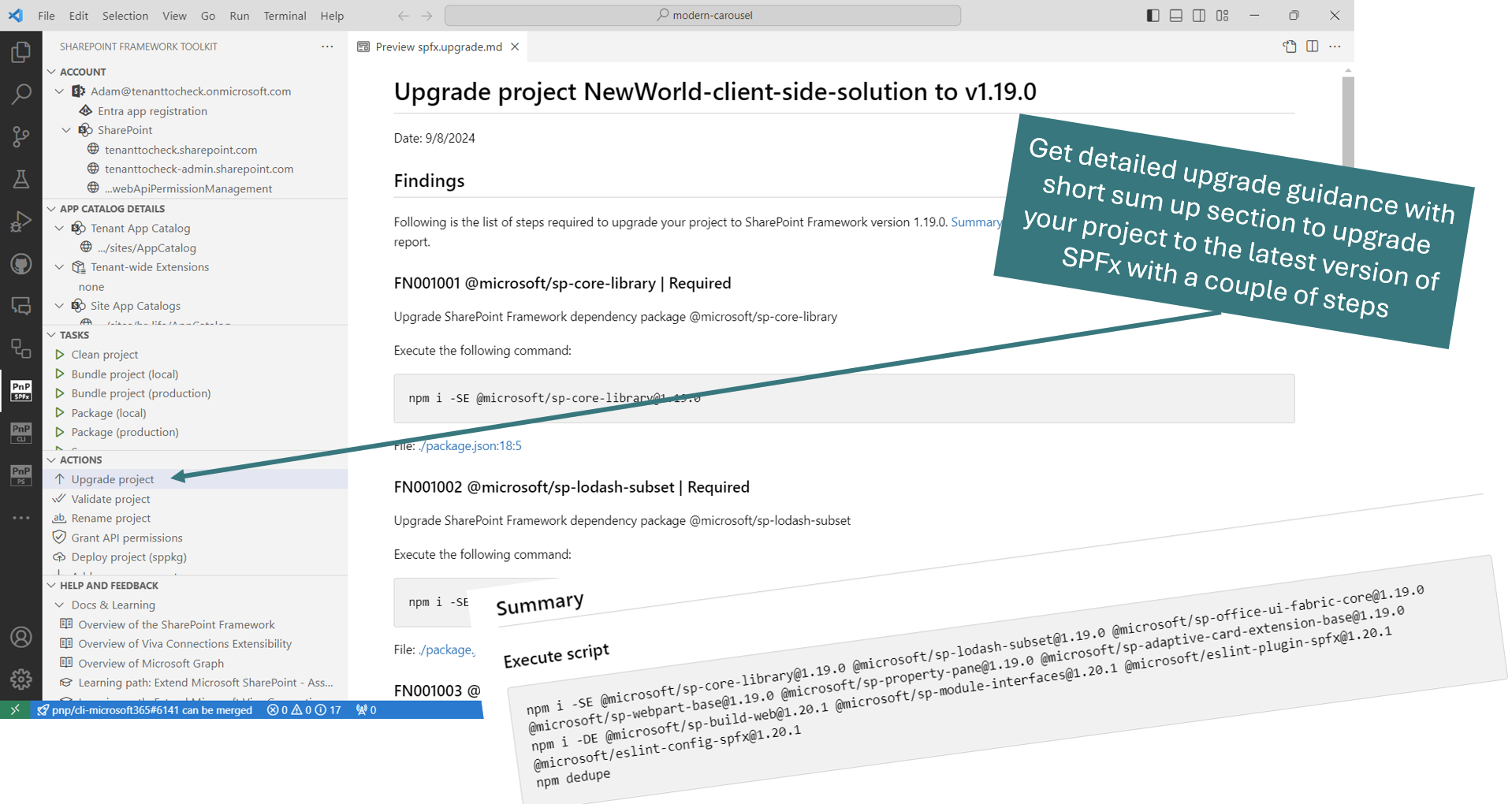
Task: Collapse the SharePoint tree node
Action: coord(66,130)
